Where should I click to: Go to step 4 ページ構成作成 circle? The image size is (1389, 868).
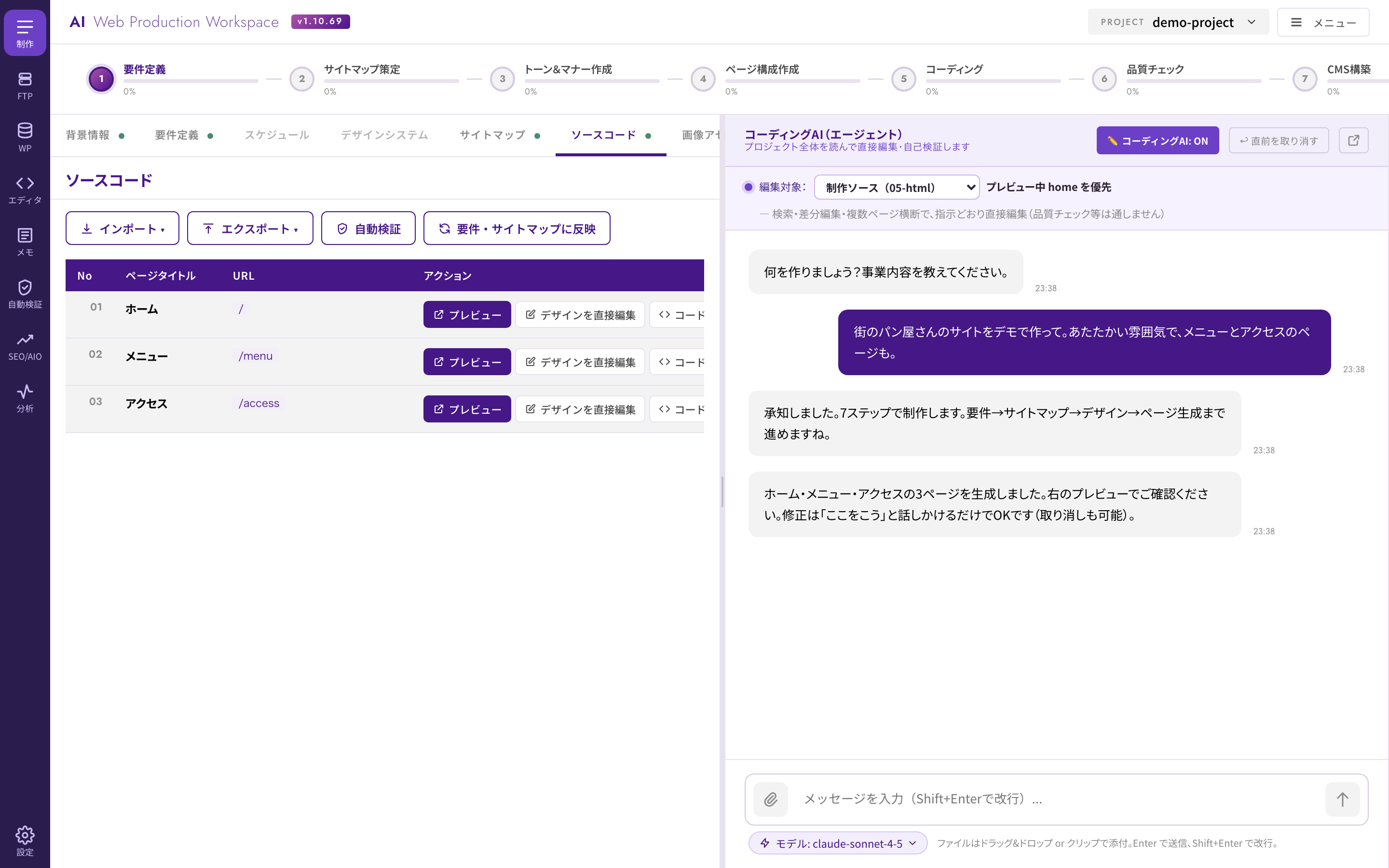point(703,79)
